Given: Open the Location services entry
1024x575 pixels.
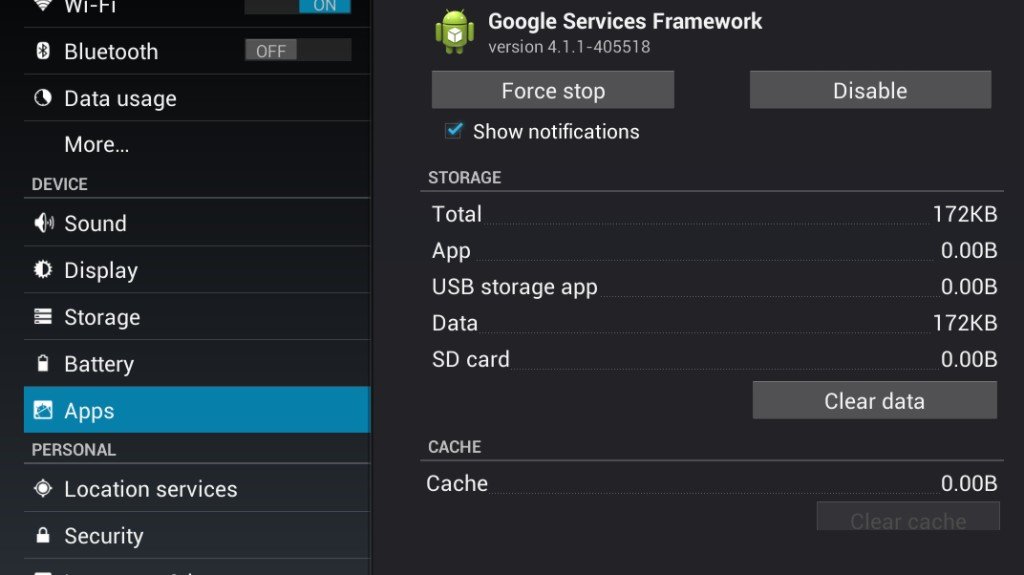Looking at the screenshot, I should 197,489.
